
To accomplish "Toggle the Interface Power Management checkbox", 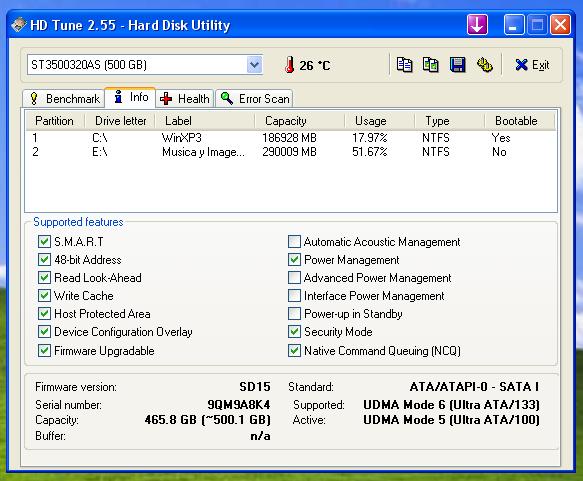I will click(294, 296).
